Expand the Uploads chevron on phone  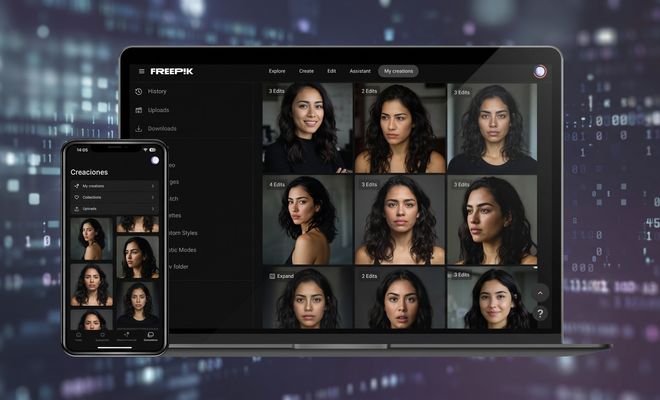153,208
